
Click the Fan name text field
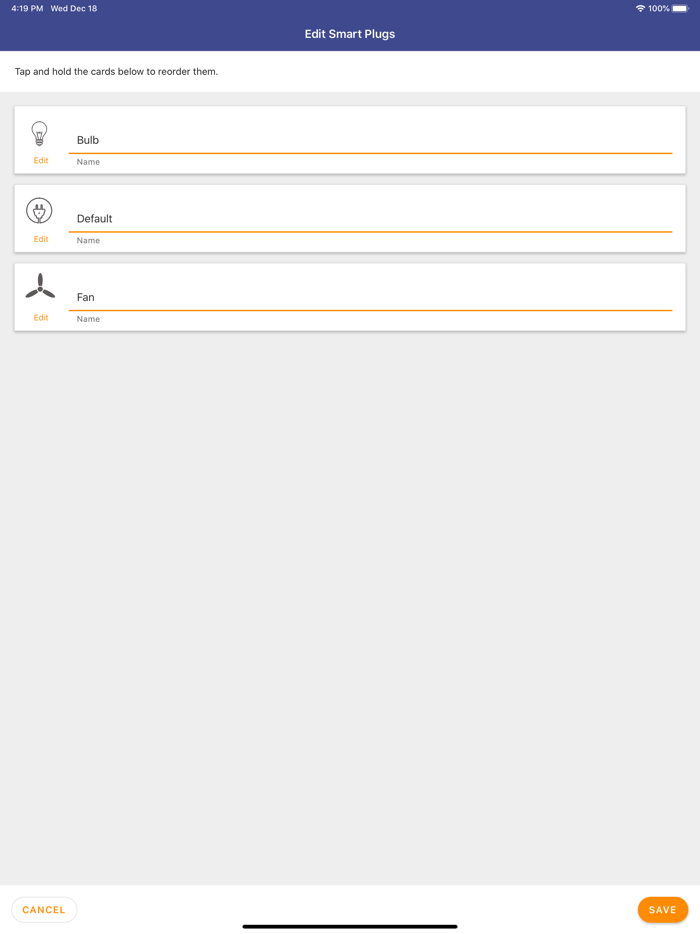point(370,297)
